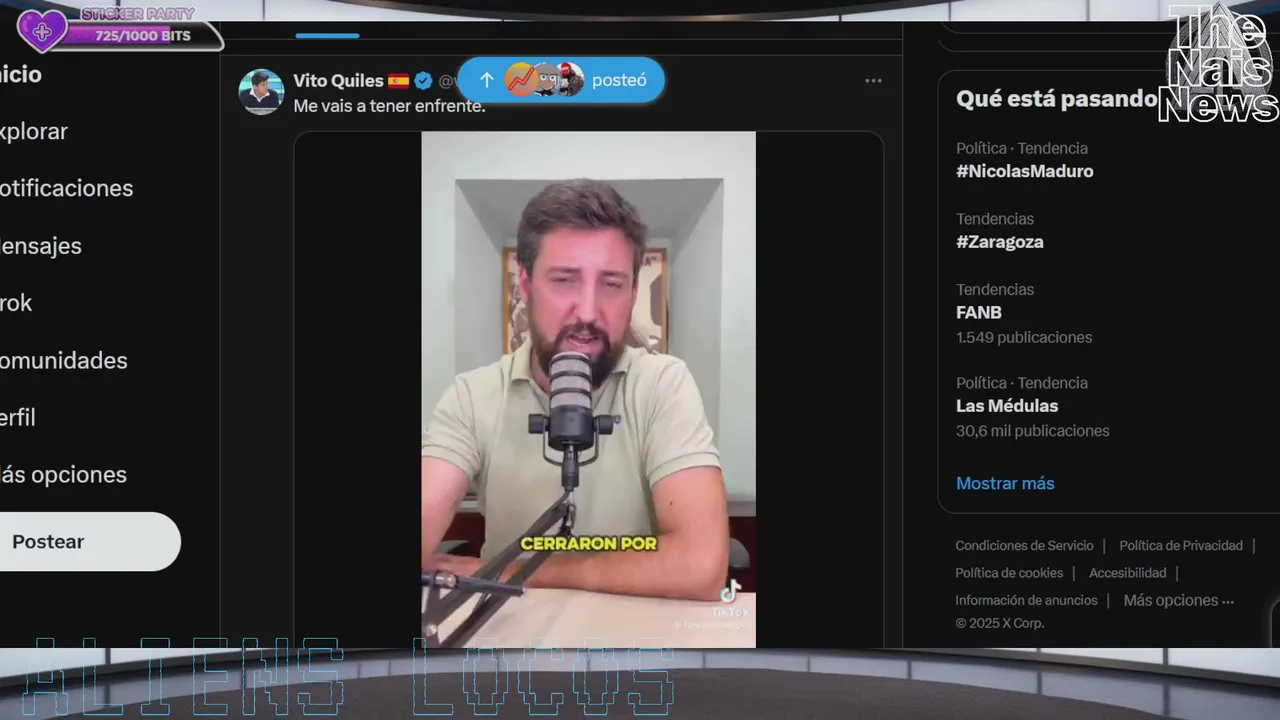Screen dimensions: 1280x720
Task: Open Explorar in the sidebar
Action: coord(33,131)
